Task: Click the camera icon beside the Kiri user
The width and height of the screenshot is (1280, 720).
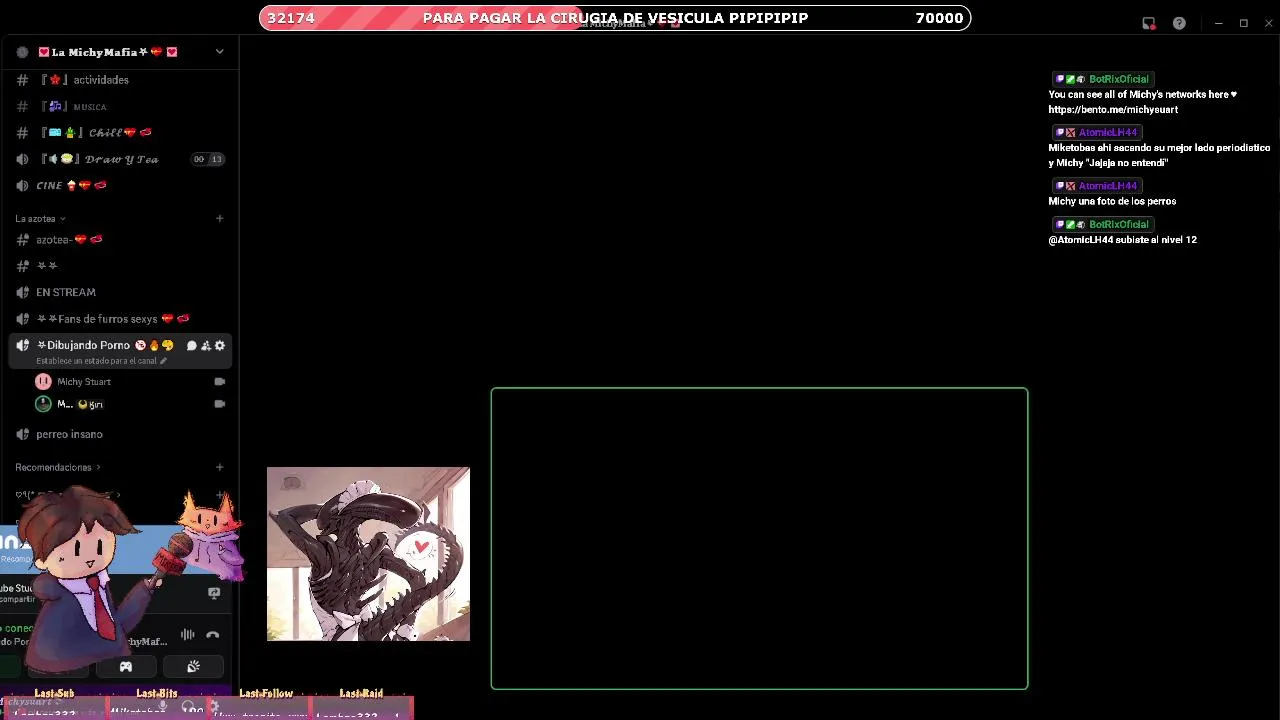Action: click(x=220, y=404)
